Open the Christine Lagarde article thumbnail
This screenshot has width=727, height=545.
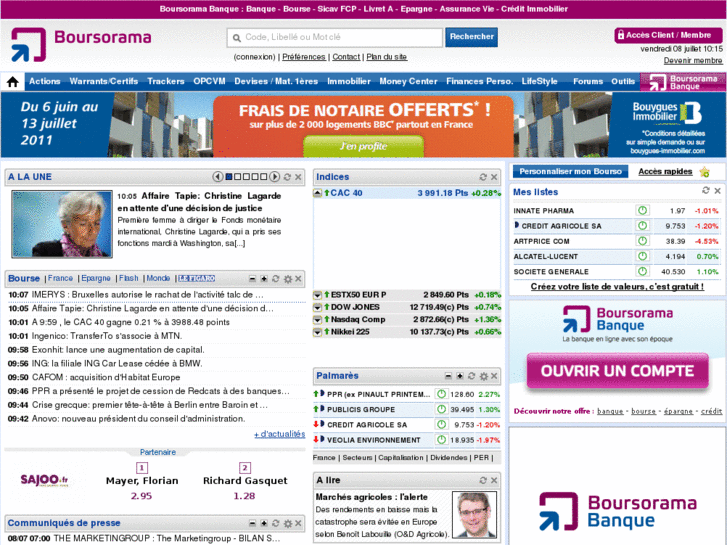pos(62,224)
